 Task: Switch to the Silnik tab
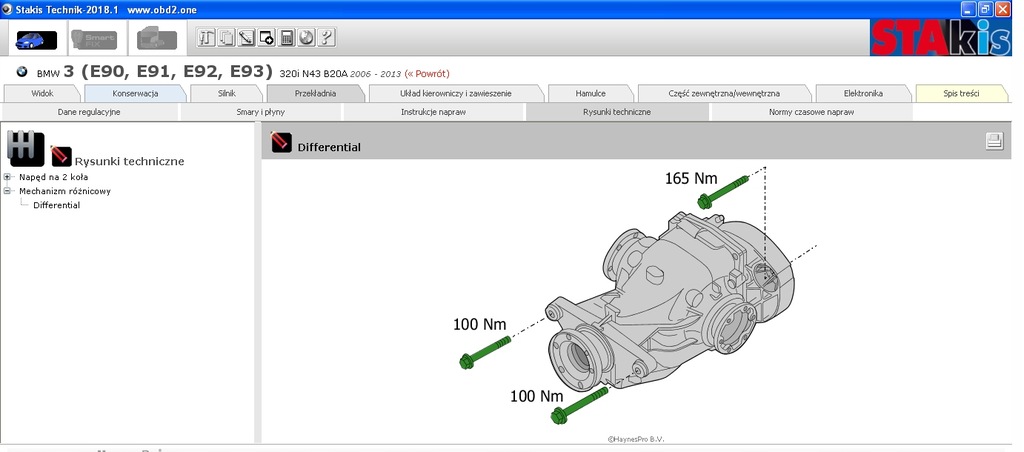coord(227,93)
